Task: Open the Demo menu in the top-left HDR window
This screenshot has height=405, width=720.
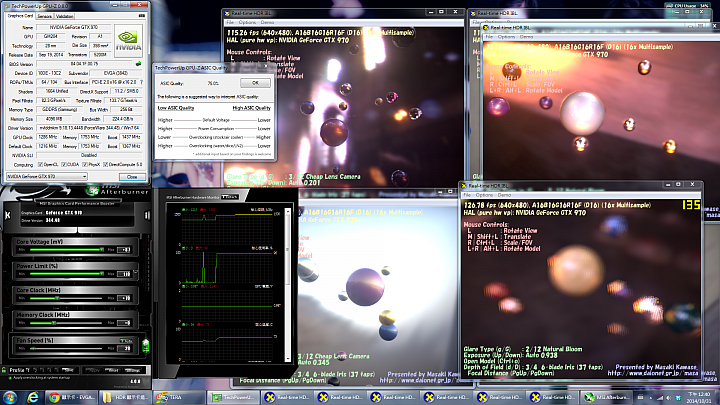Action: point(267,22)
